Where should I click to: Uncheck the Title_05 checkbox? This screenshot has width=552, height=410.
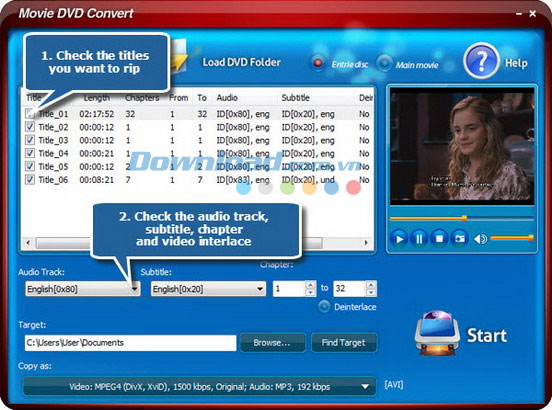30,166
